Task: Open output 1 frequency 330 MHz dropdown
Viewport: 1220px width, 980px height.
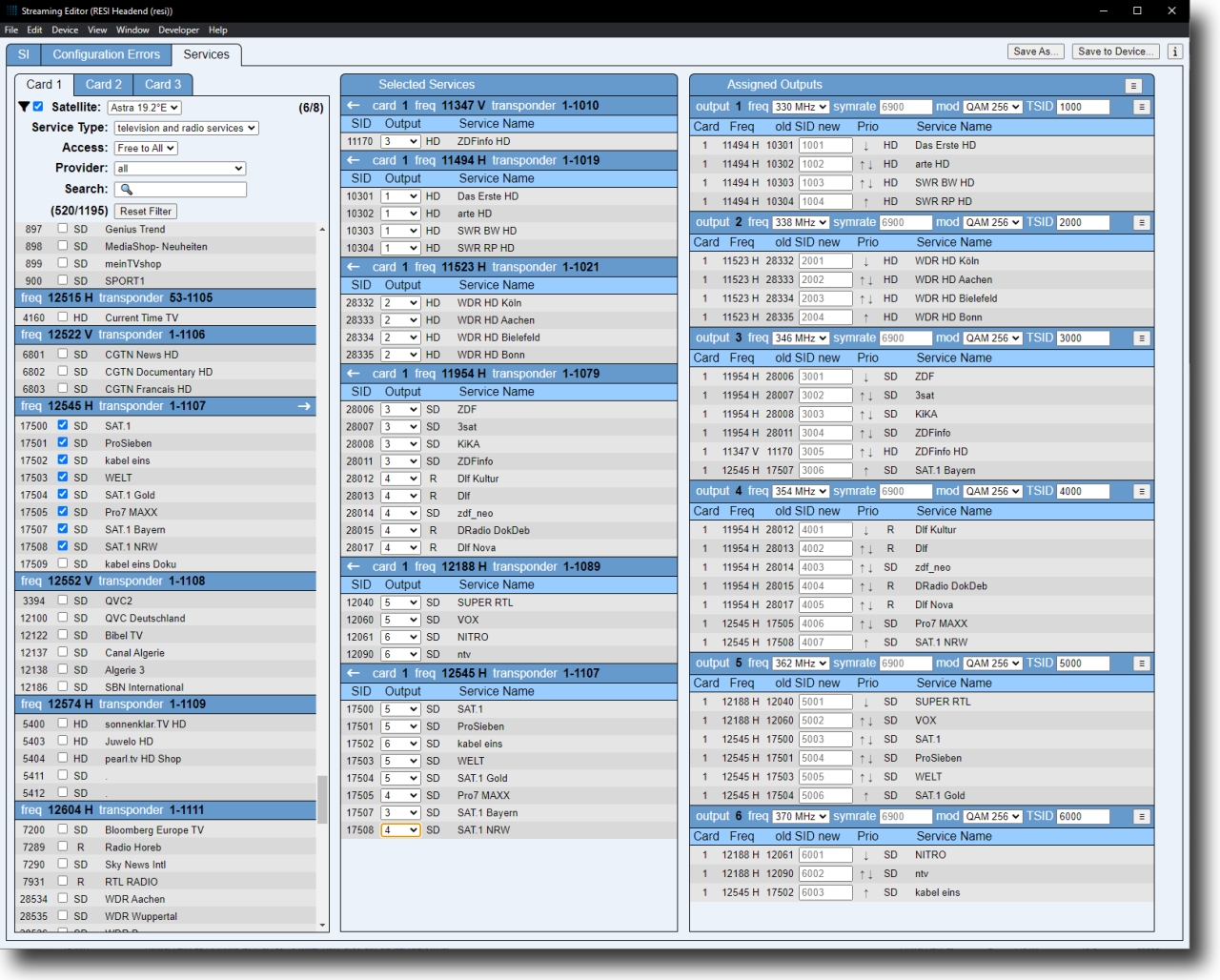Action: tap(801, 107)
